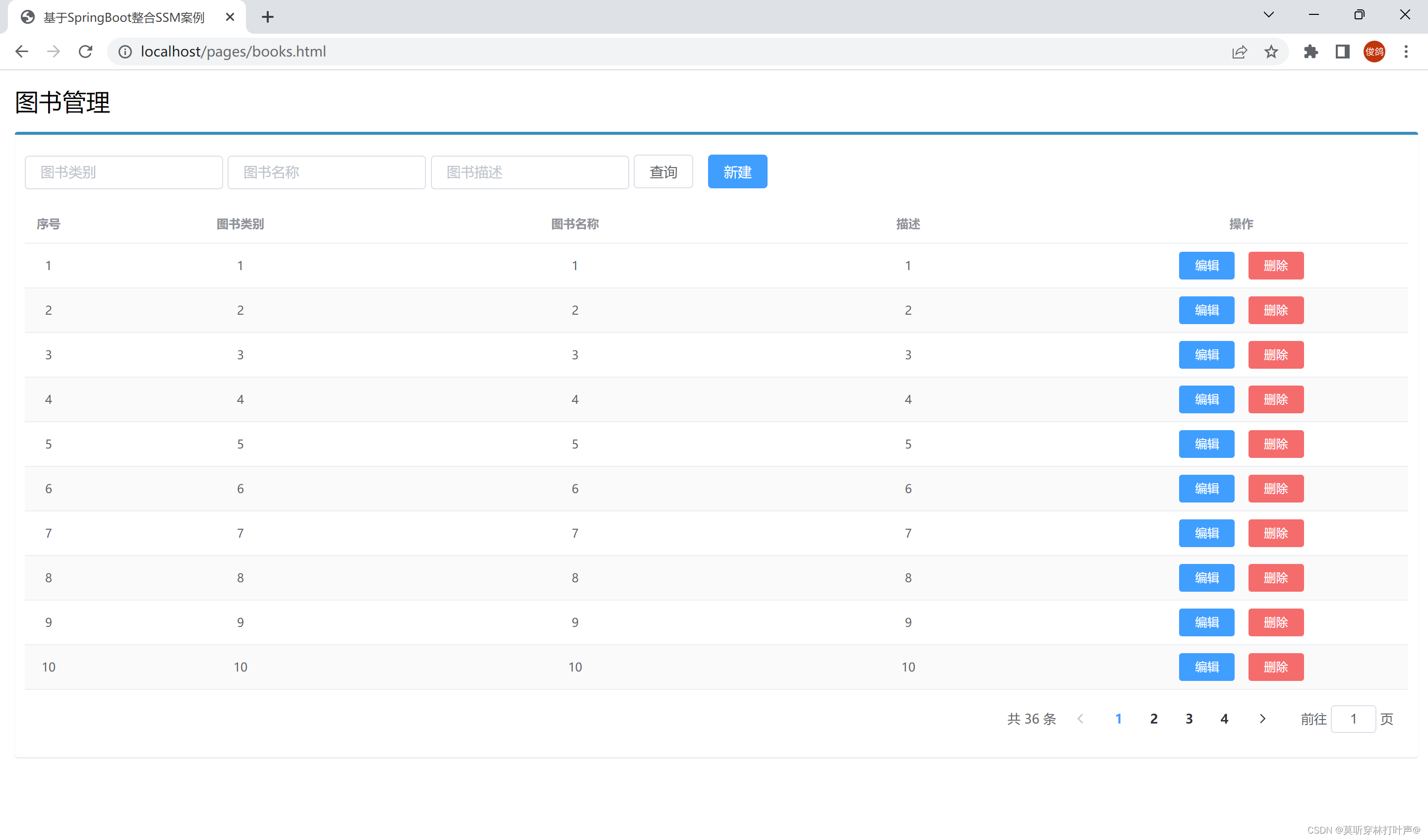Image resolution: width=1428 pixels, height=840 pixels.
Task: Edit the book in row 6
Action: pyautogui.click(x=1206, y=489)
